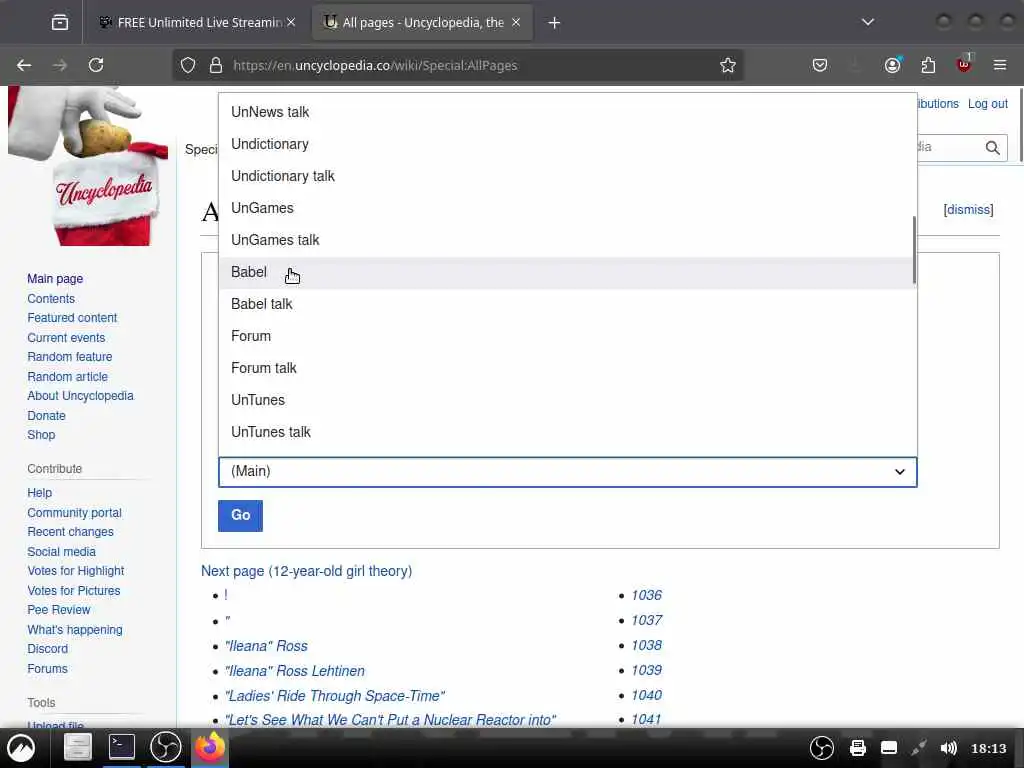Open the Firefox account icon
Viewport: 1024px width, 768px height.
pyautogui.click(x=893, y=65)
